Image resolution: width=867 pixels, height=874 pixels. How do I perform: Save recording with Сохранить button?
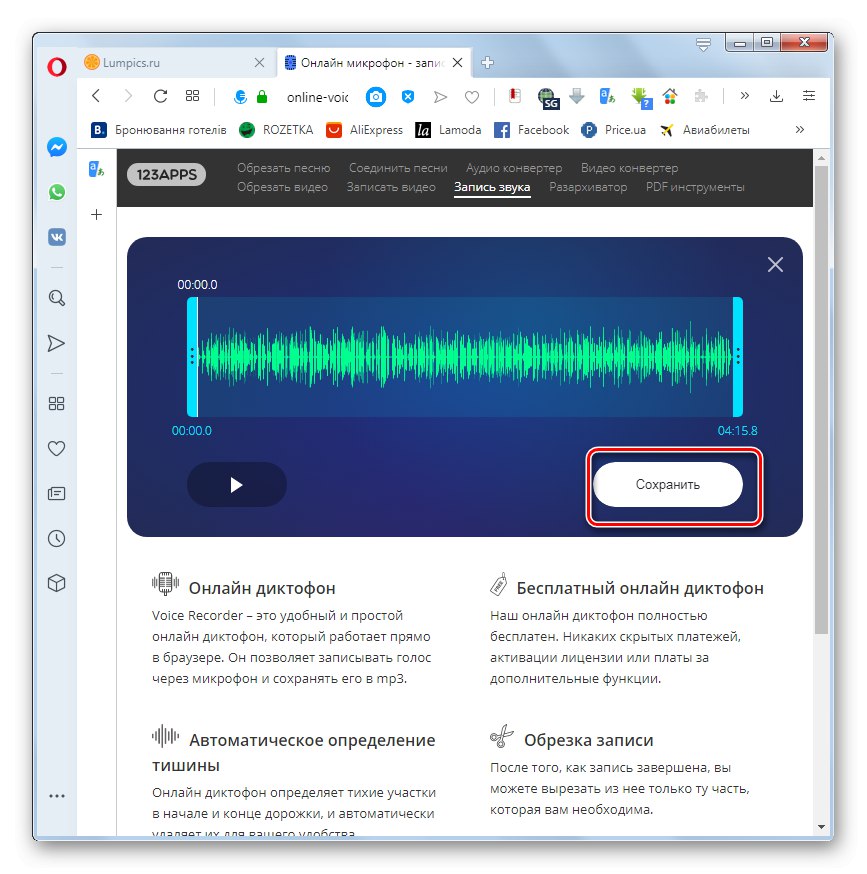click(x=668, y=484)
